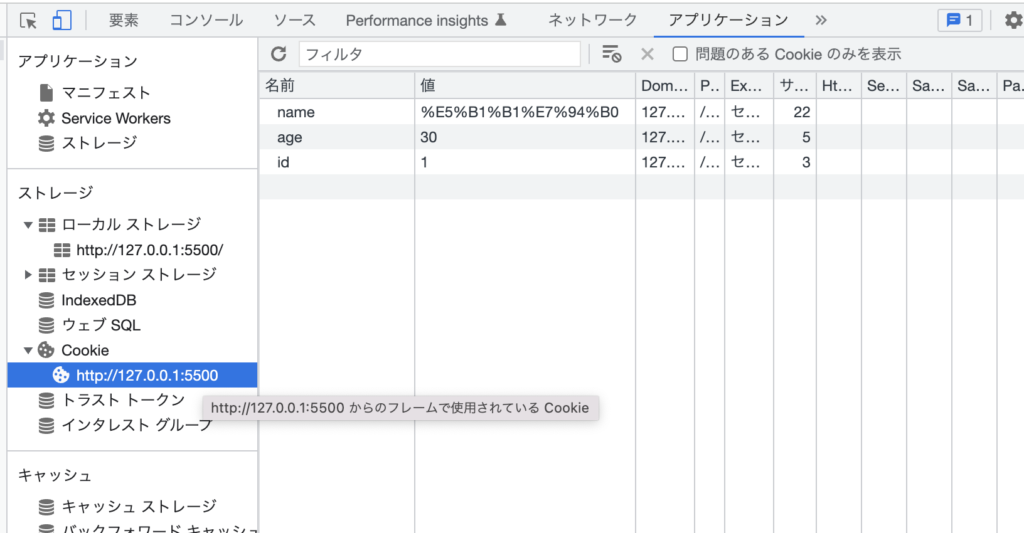Toggle the device toolbar icon
This screenshot has height=533, width=1024.
click(62, 20)
